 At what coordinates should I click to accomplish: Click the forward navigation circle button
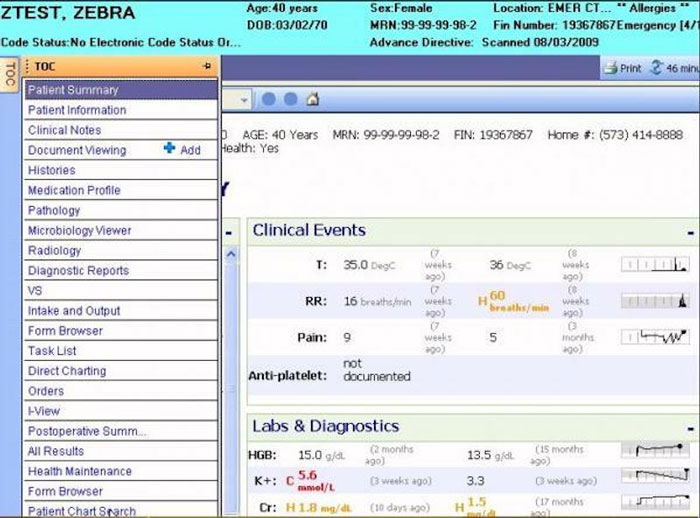tap(291, 99)
